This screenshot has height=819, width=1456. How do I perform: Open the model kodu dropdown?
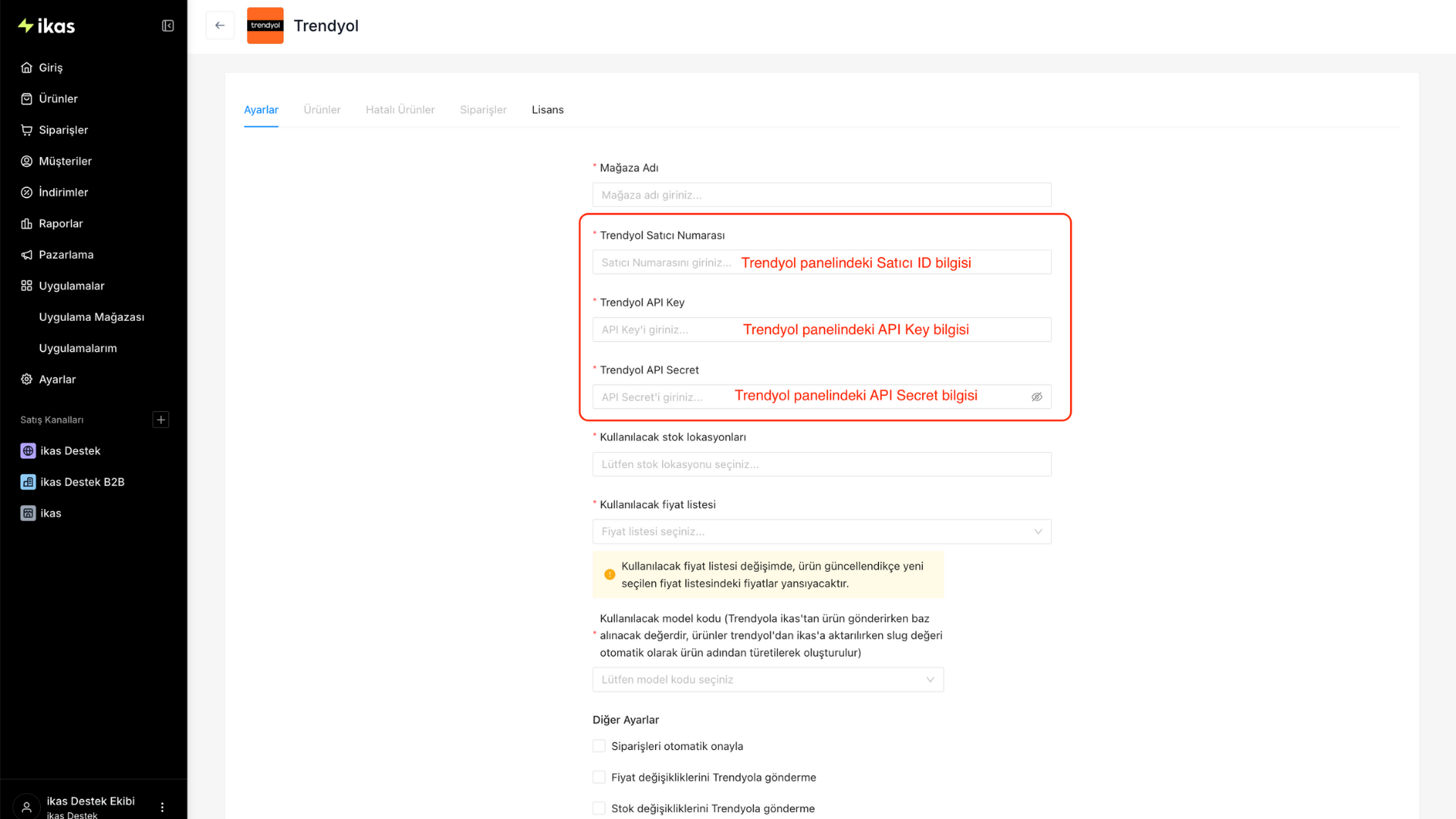coord(768,679)
